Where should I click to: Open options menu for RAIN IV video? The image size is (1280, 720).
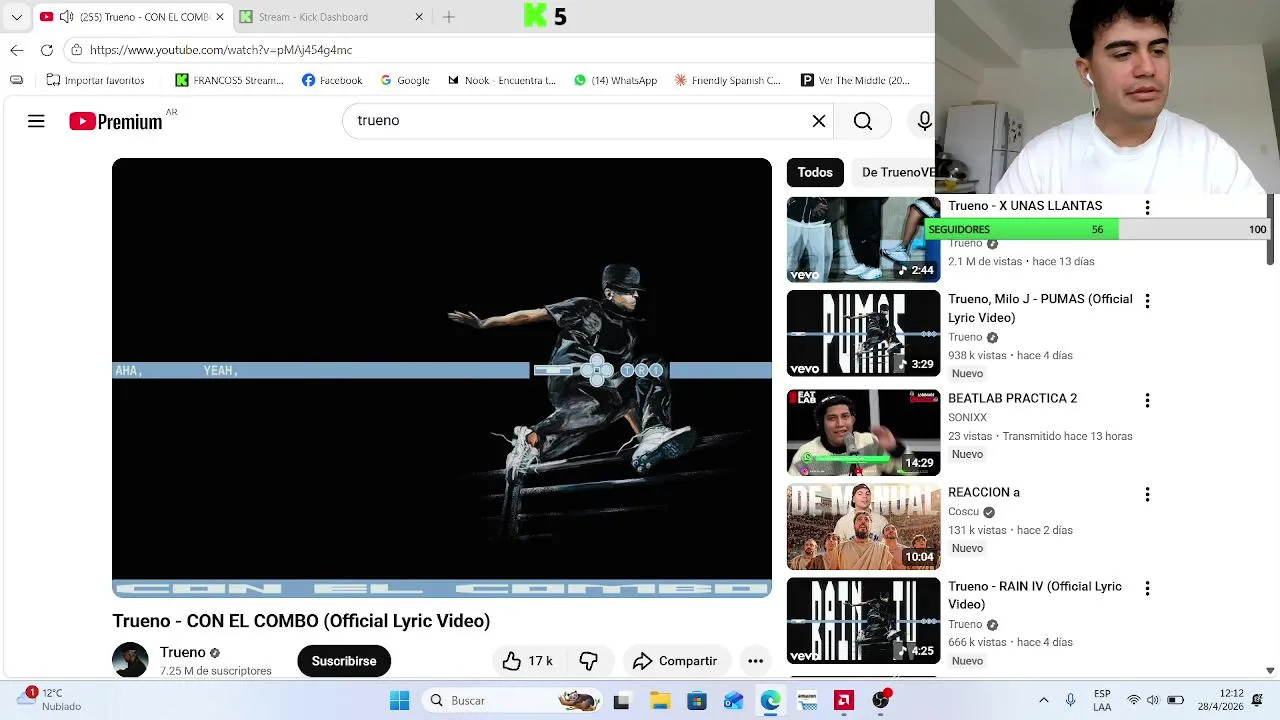click(x=1147, y=588)
